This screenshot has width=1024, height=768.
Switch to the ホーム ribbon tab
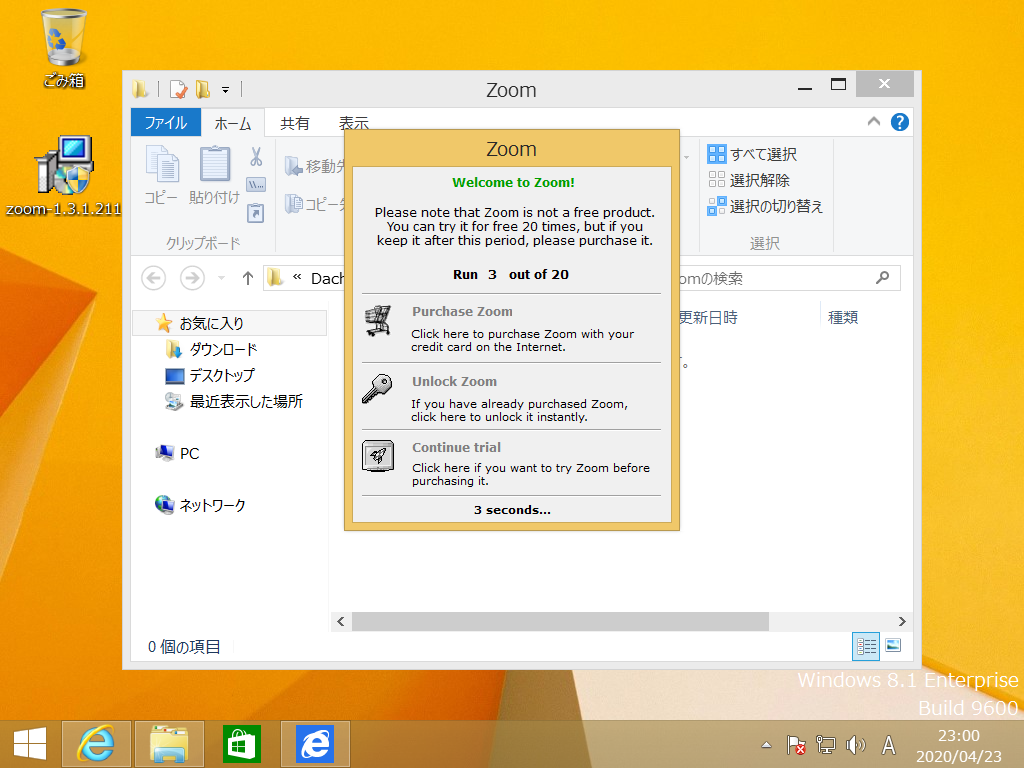pyautogui.click(x=232, y=123)
